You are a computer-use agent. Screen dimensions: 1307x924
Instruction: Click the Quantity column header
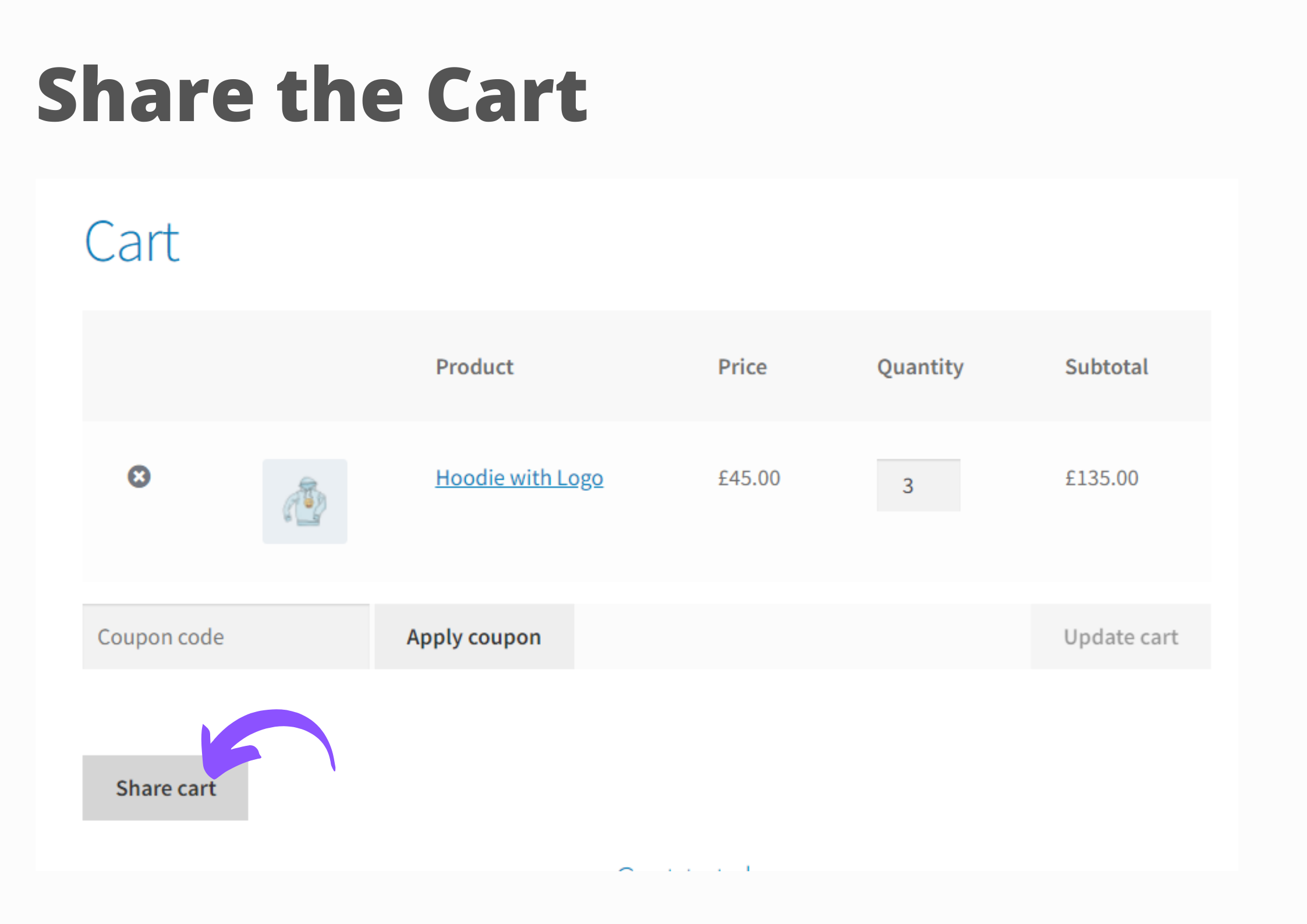(920, 366)
